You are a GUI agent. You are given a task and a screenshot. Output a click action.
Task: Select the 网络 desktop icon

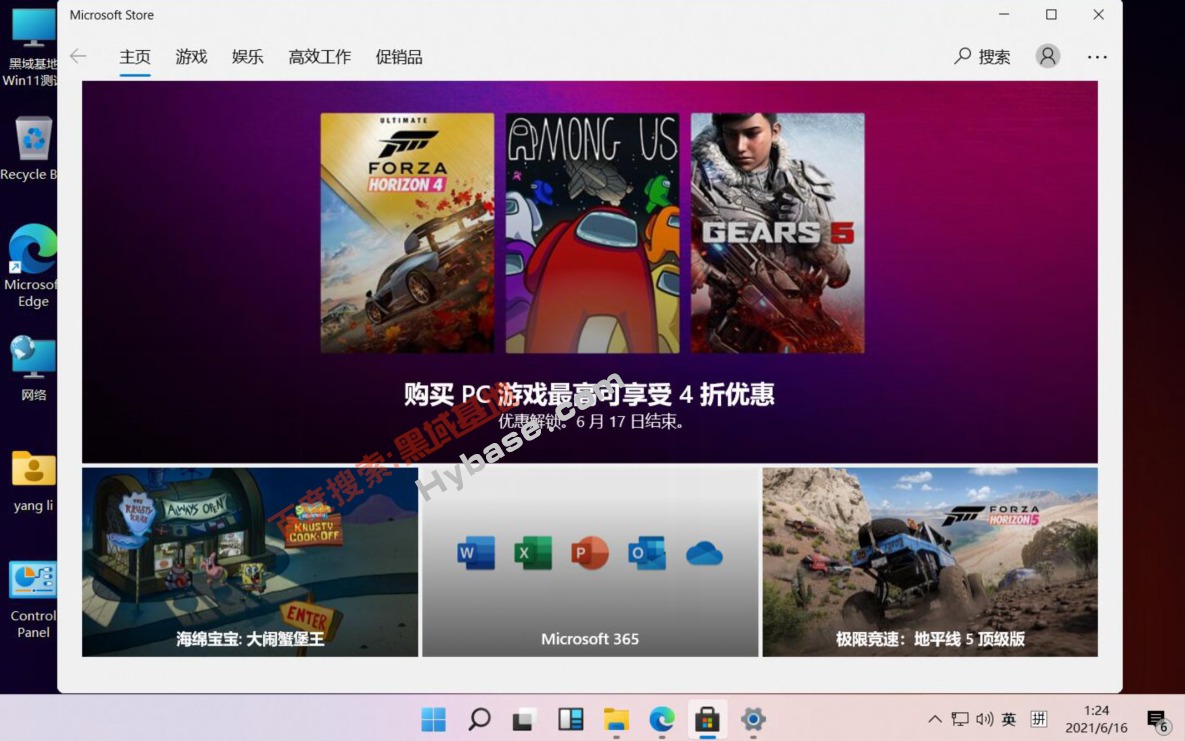point(32,368)
